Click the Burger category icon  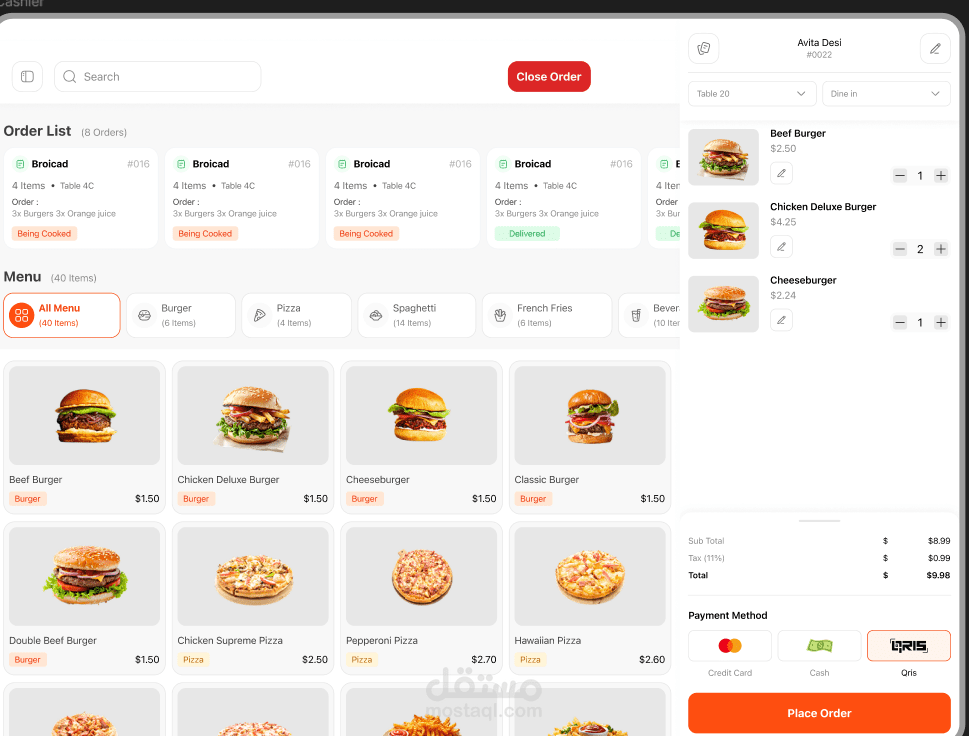click(145, 315)
